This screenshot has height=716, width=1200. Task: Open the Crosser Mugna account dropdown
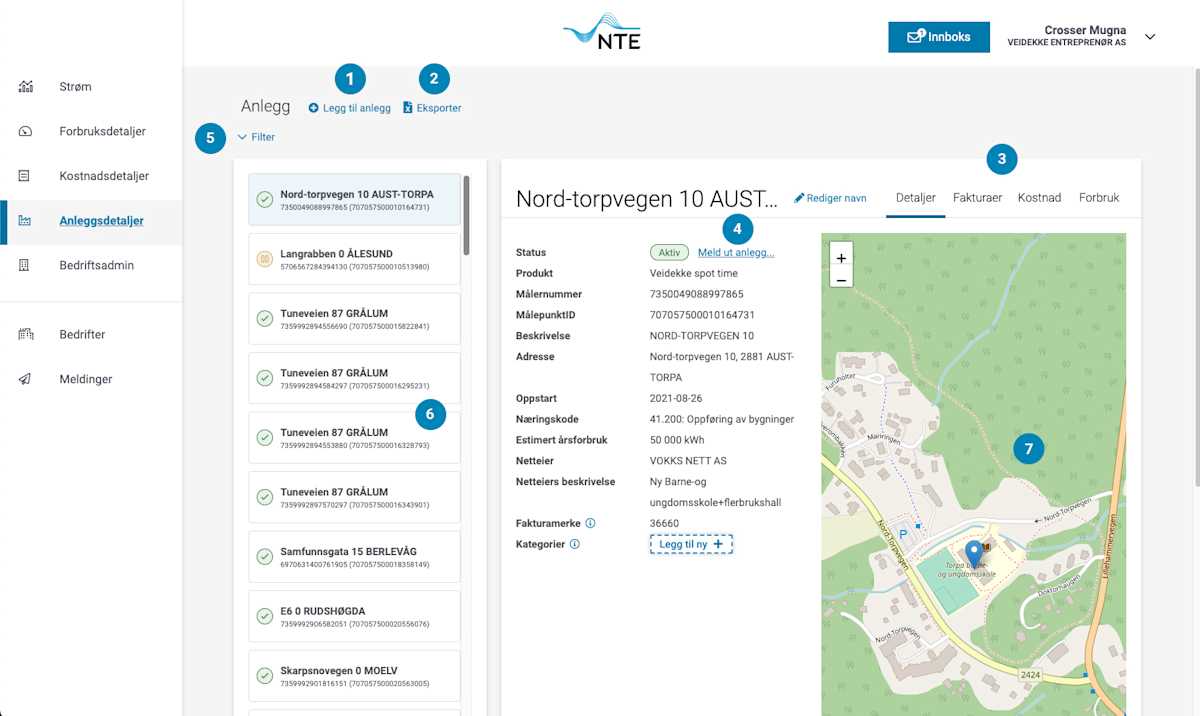(x=1149, y=37)
